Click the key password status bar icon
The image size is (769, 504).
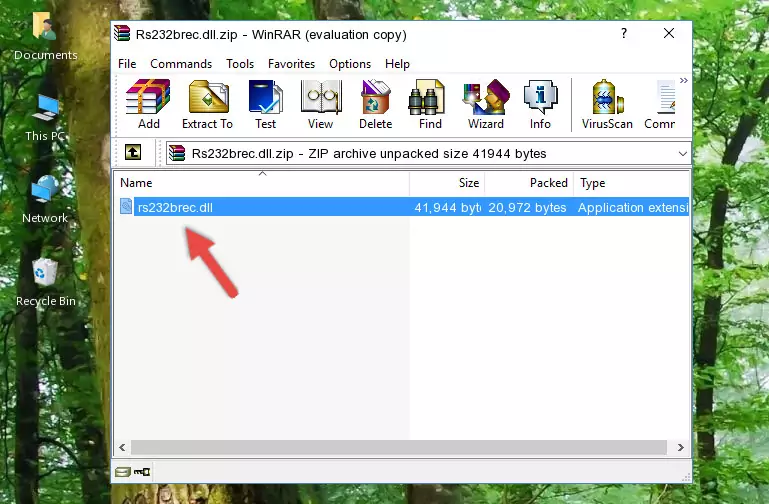[142, 472]
